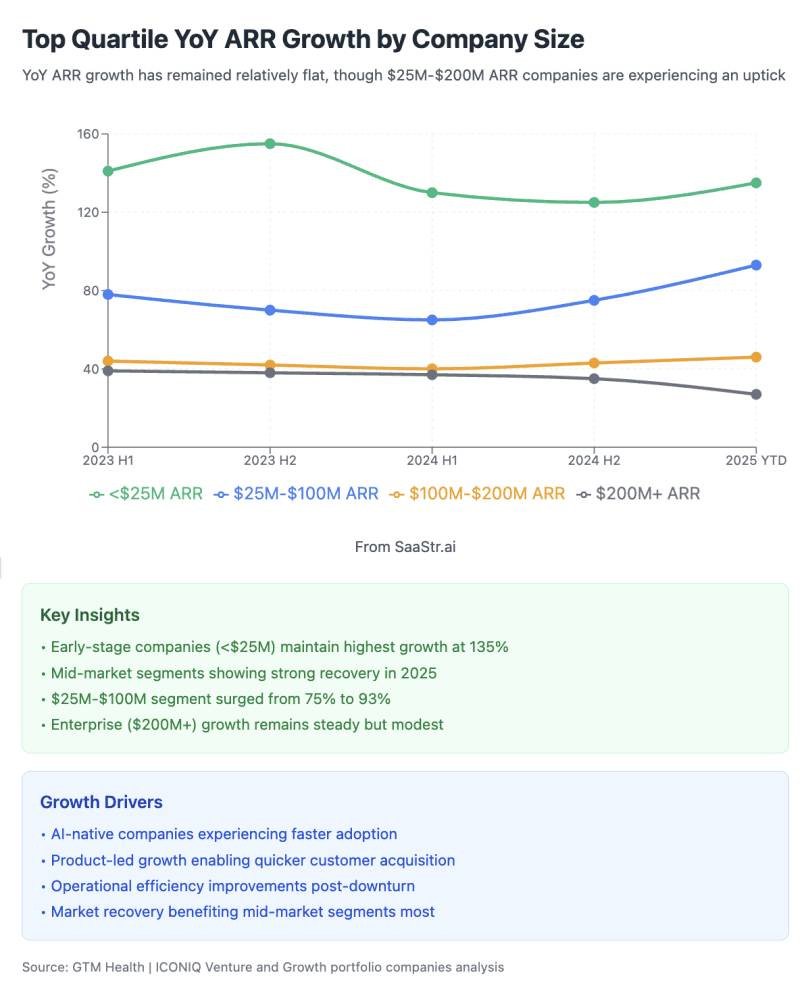This screenshot has width=804, height=1000.
Task: Select the gray data point at 2025 YTD
Action: pyautogui.click(x=756, y=394)
